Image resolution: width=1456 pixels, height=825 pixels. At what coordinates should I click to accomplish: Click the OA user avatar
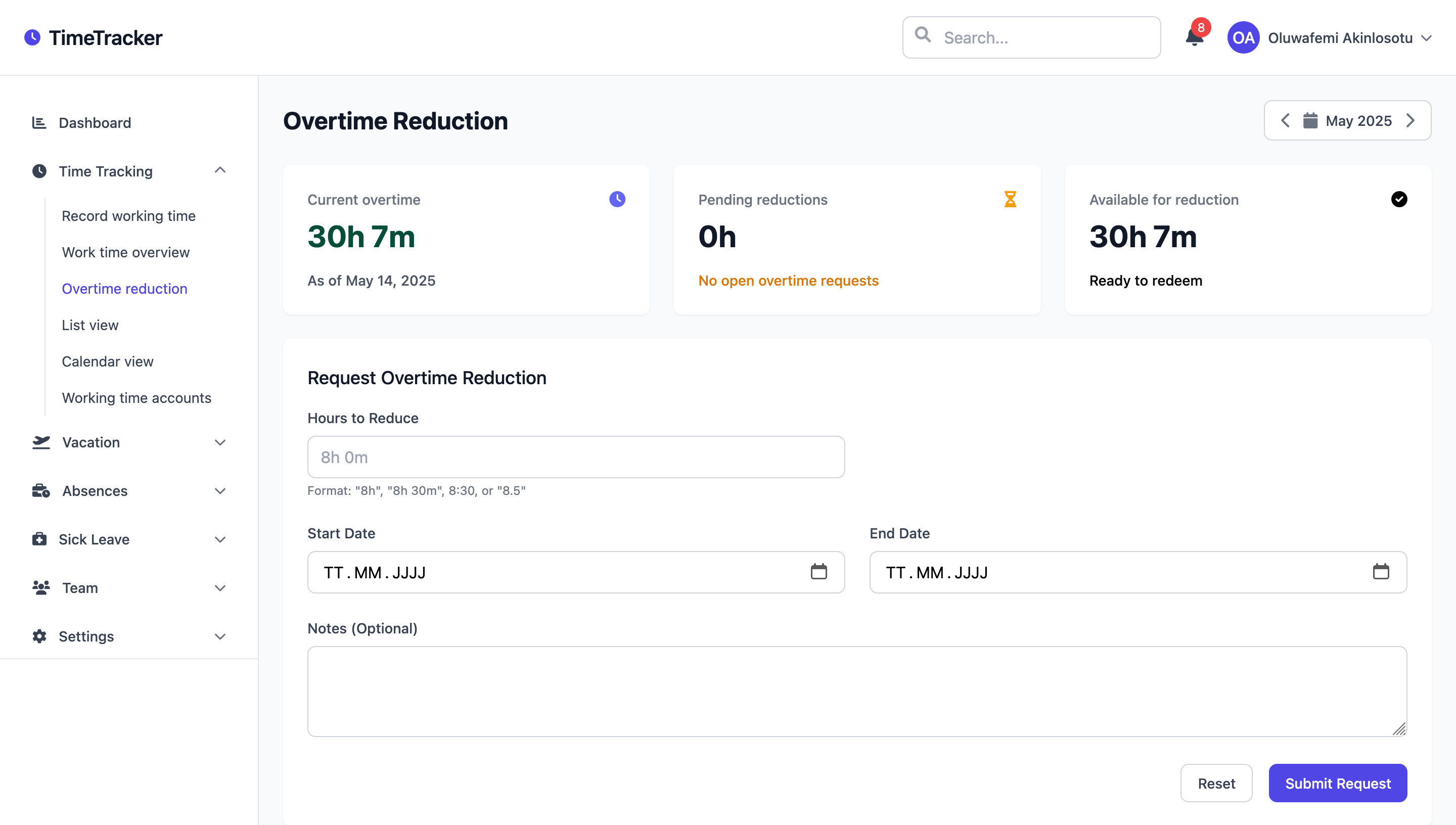[x=1243, y=37]
